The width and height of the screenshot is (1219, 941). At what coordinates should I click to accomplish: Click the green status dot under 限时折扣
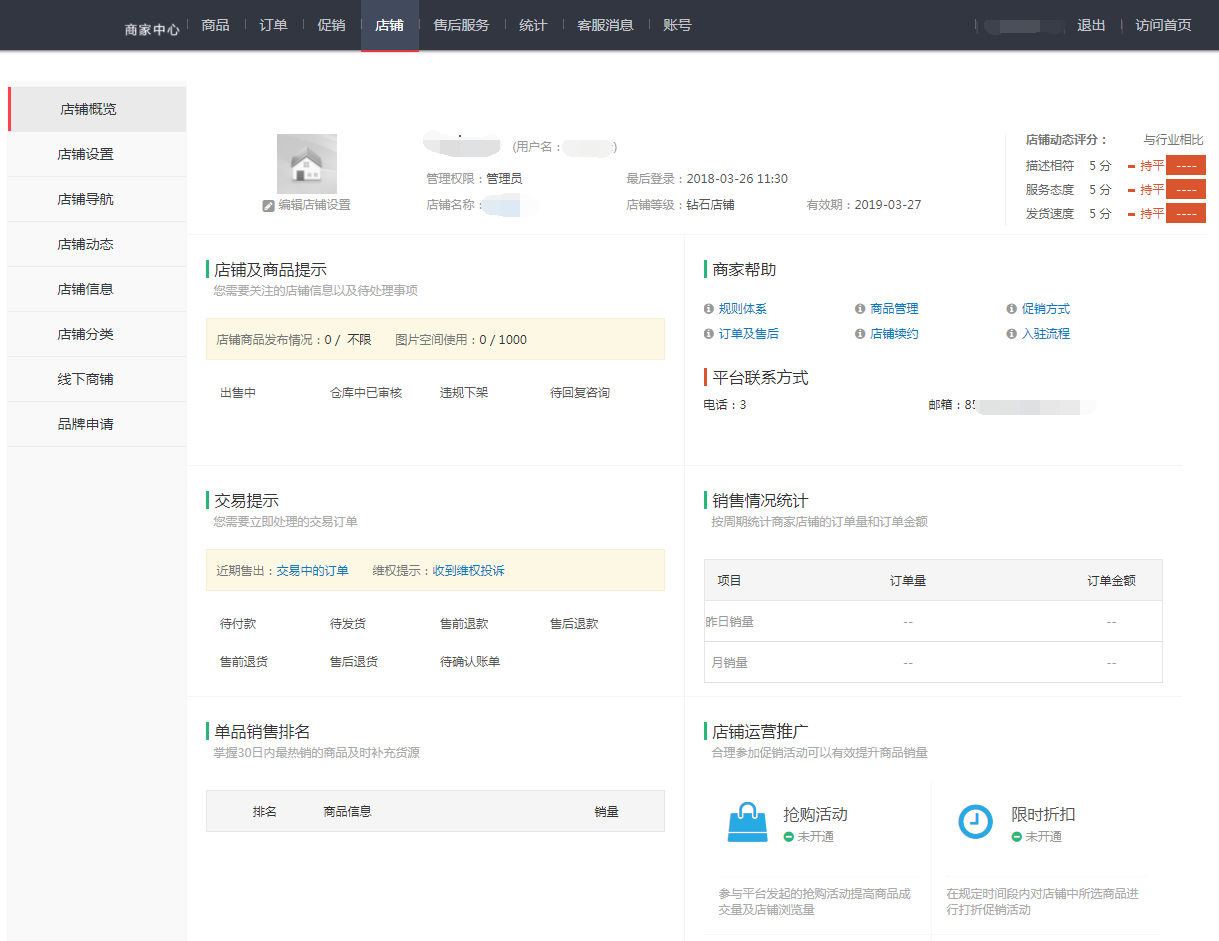point(1016,837)
